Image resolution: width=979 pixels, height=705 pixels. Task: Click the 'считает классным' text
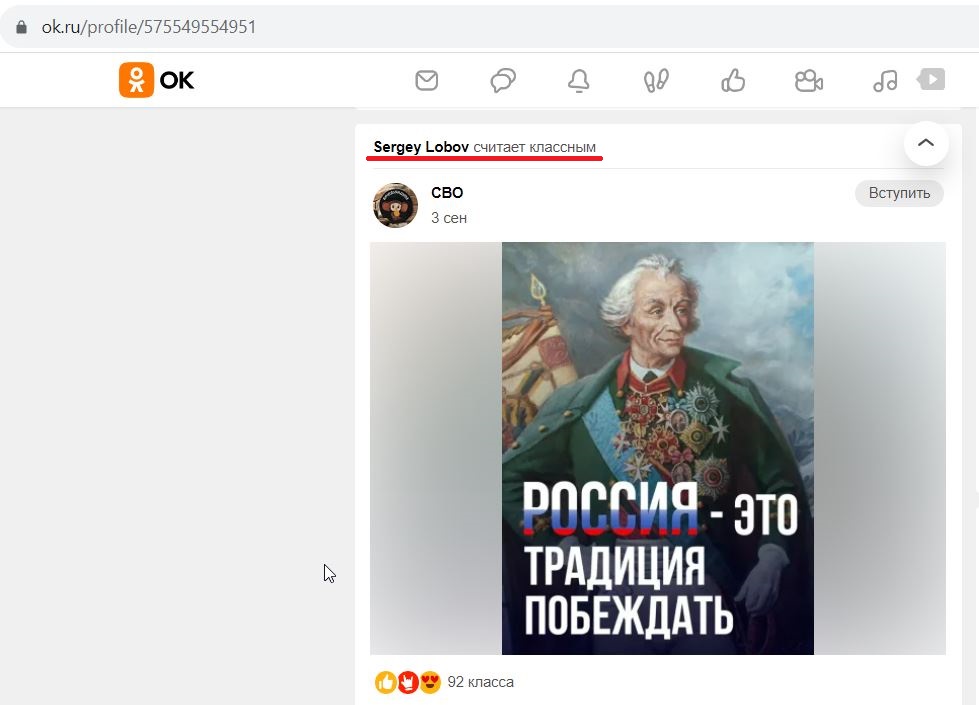[534, 147]
